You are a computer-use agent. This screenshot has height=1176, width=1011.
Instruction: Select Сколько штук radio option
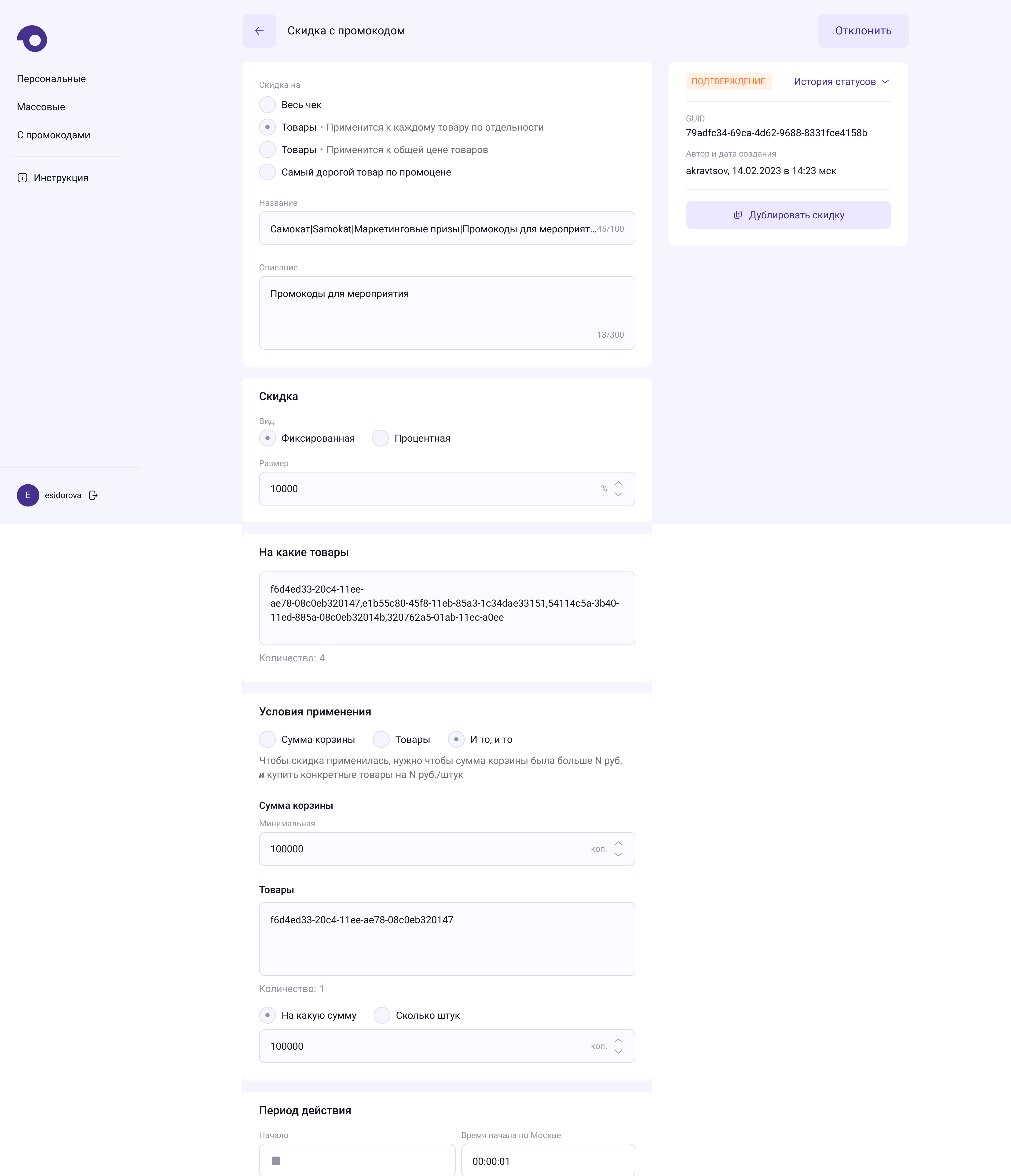pos(382,1015)
